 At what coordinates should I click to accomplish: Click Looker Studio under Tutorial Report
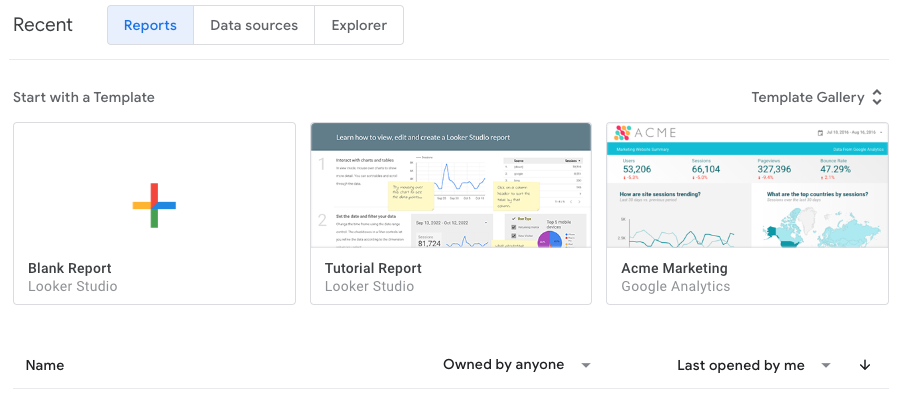pyautogui.click(x=369, y=286)
